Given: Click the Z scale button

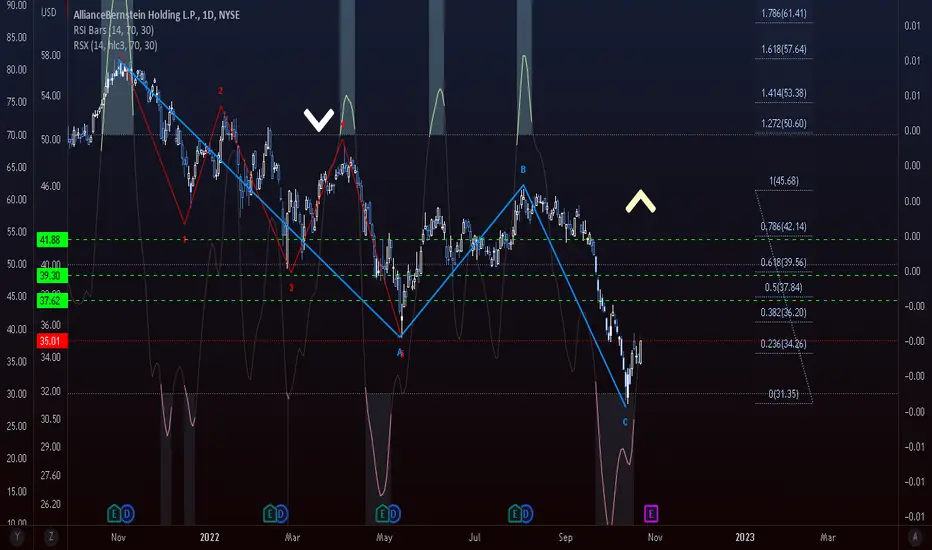Looking at the screenshot, I should click(51, 537).
